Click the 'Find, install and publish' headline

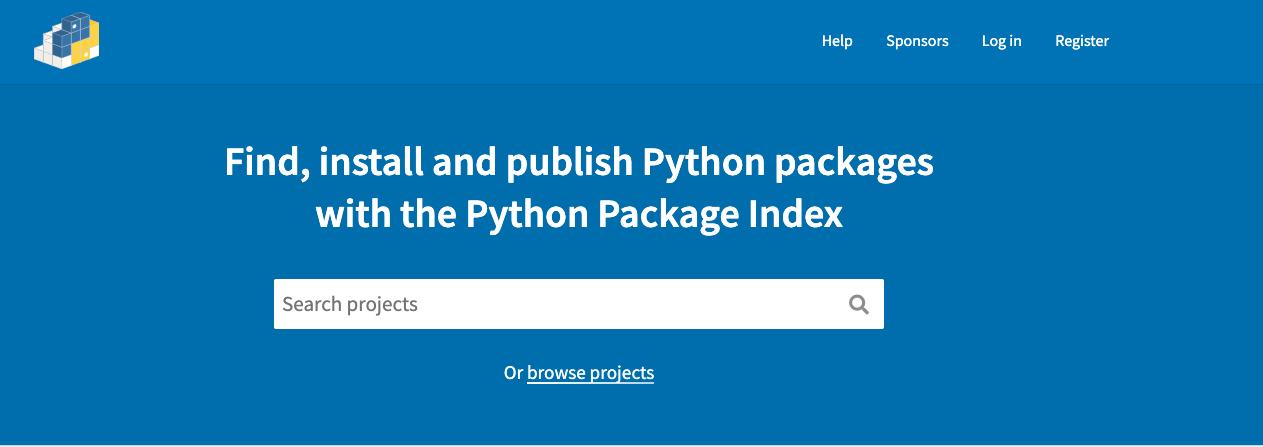pyautogui.click(x=579, y=162)
